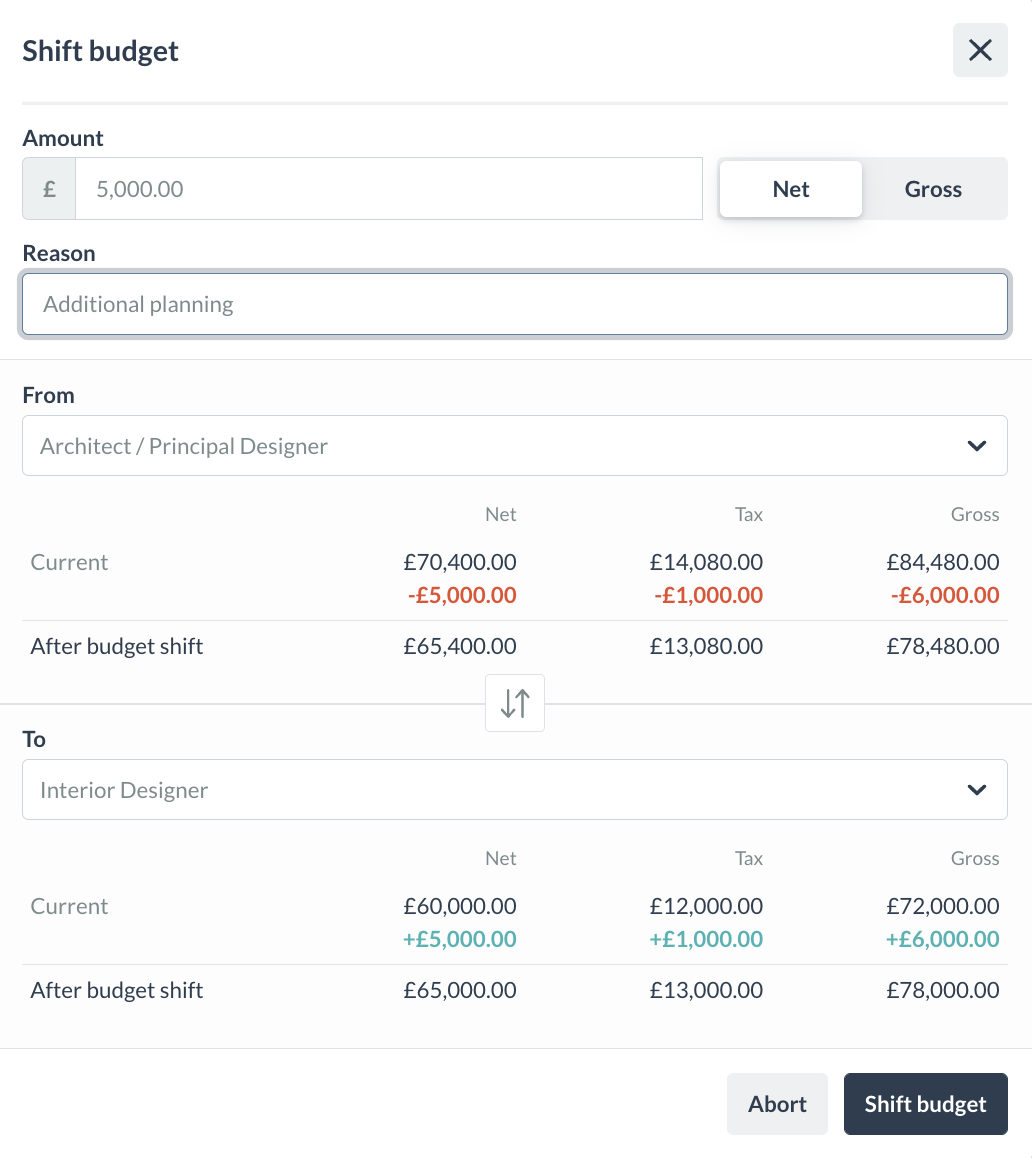Image resolution: width=1032 pixels, height=1158 pixels.
Task: Click the current gross value £84,480.00
Action: 942,562
